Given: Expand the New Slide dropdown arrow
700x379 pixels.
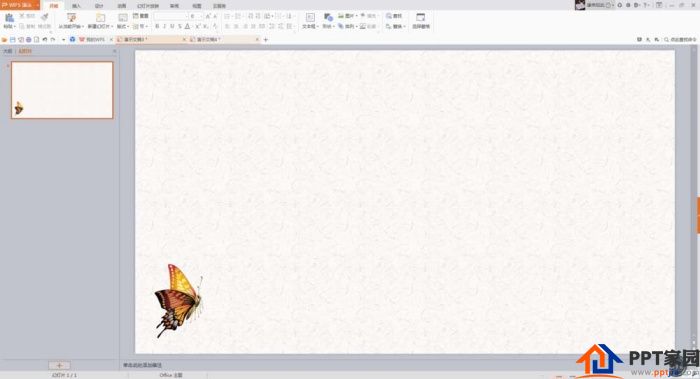Looking at the screenshot, I should pos(112,27).
